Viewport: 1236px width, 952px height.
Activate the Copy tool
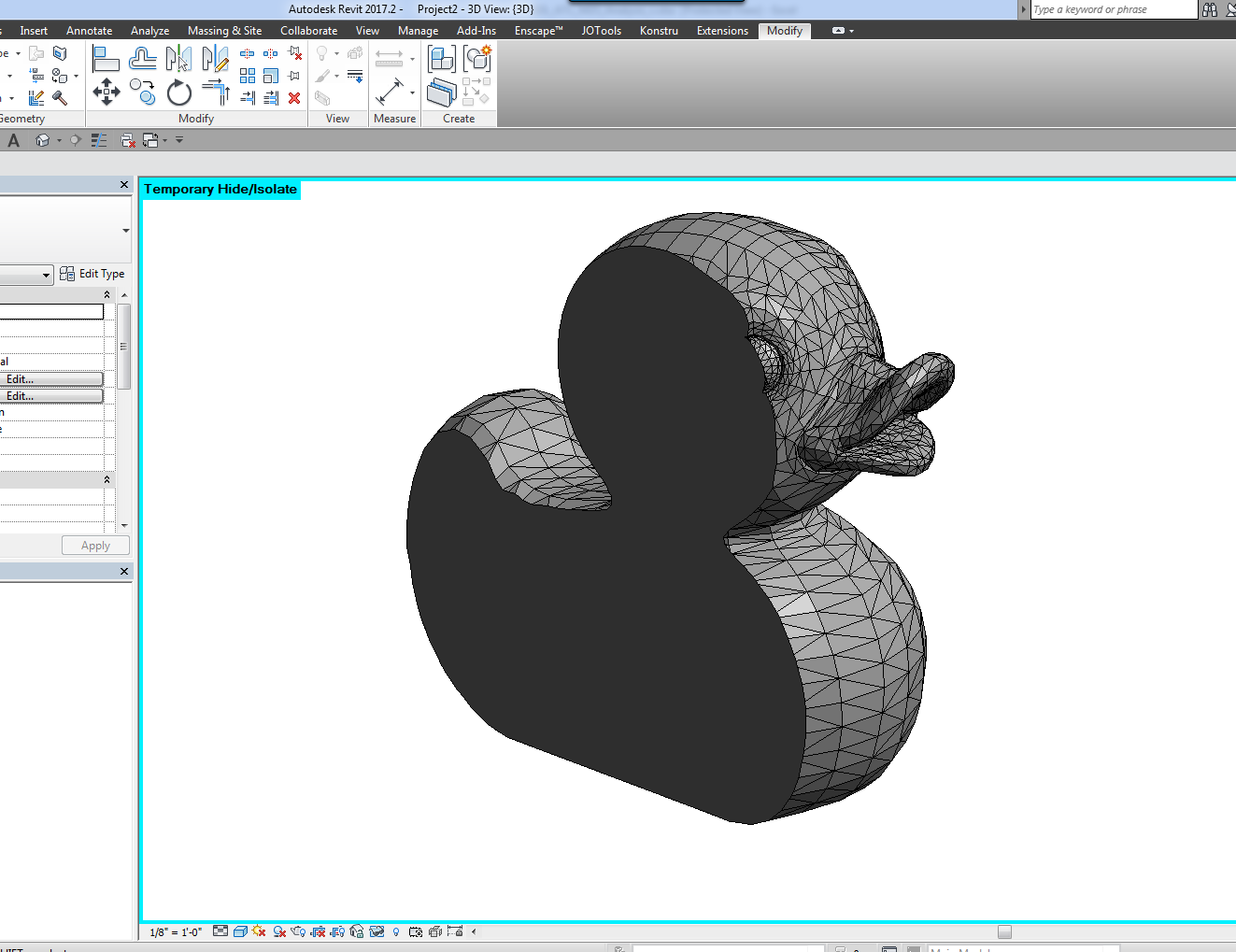[x=142, y=92]
